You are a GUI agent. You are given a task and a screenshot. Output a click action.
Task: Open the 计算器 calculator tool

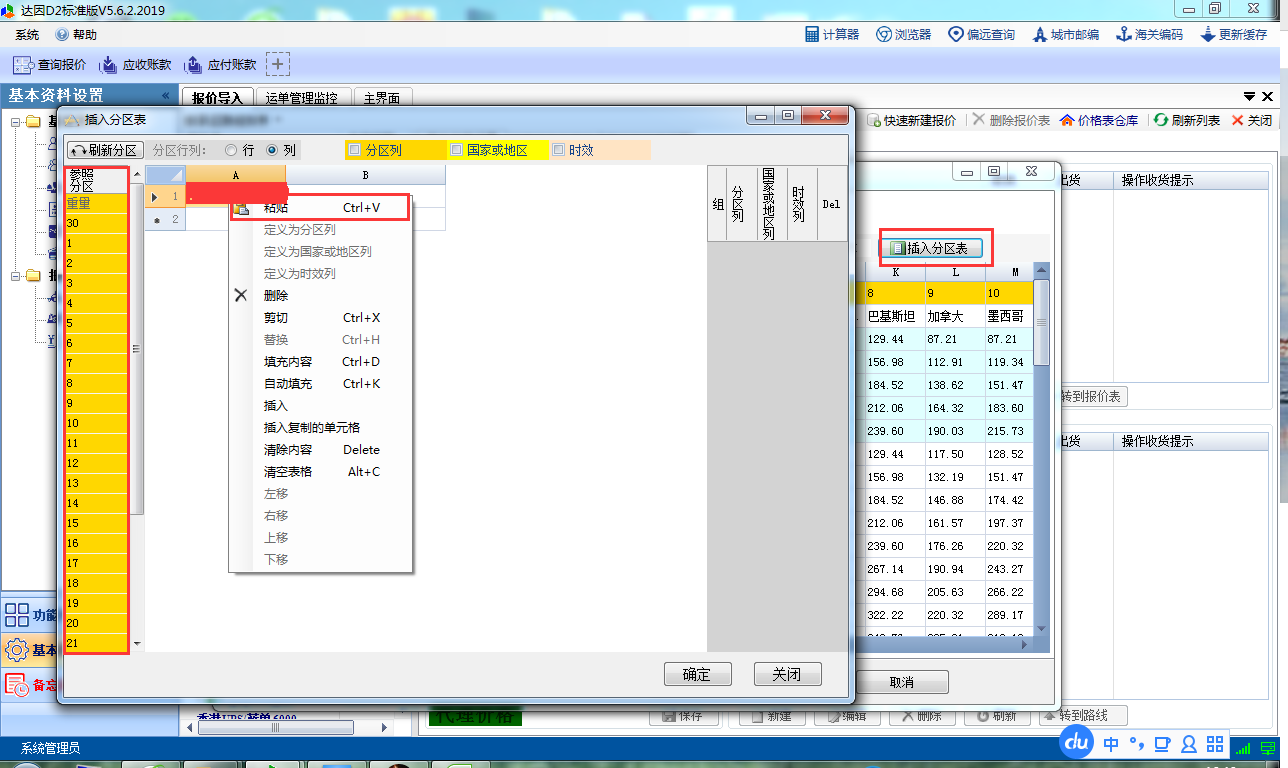click(832, 34)
